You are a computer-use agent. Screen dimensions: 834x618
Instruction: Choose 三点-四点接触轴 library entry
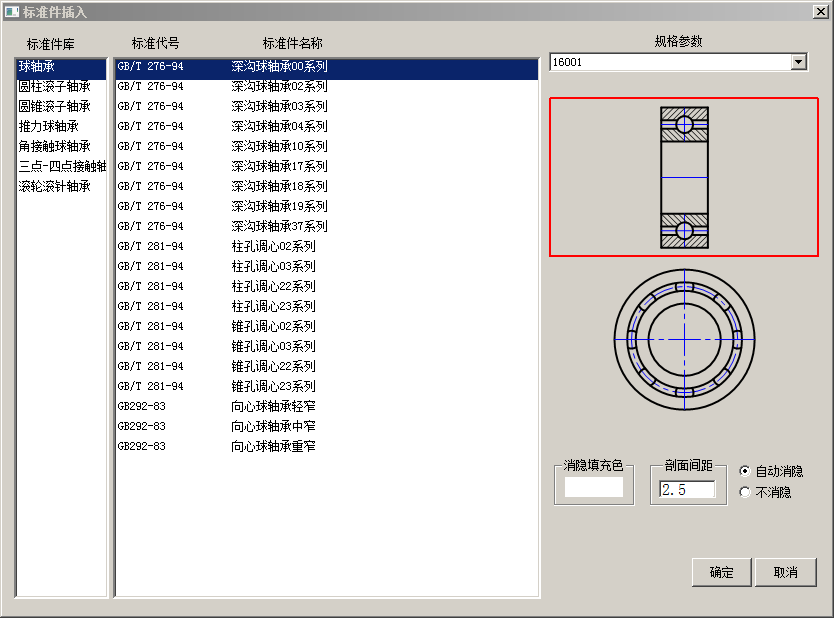click(61, 166)
